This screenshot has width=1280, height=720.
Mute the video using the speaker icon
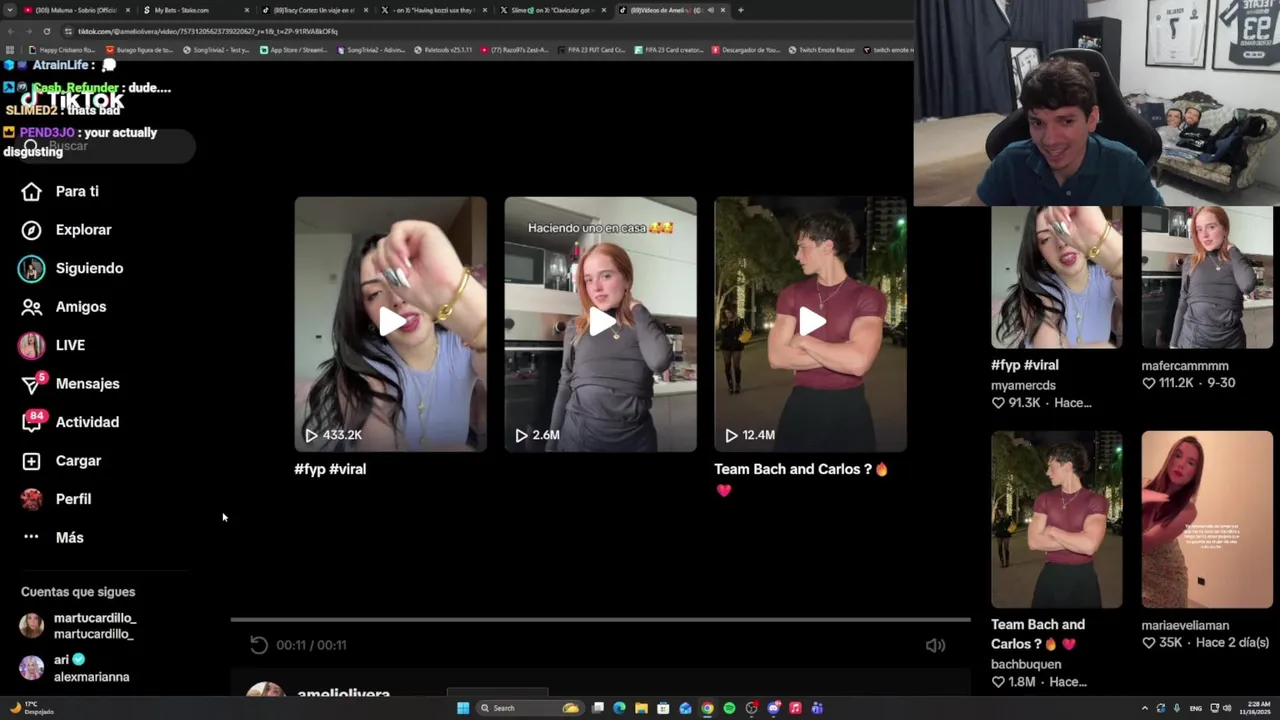(x=935, y=646)
